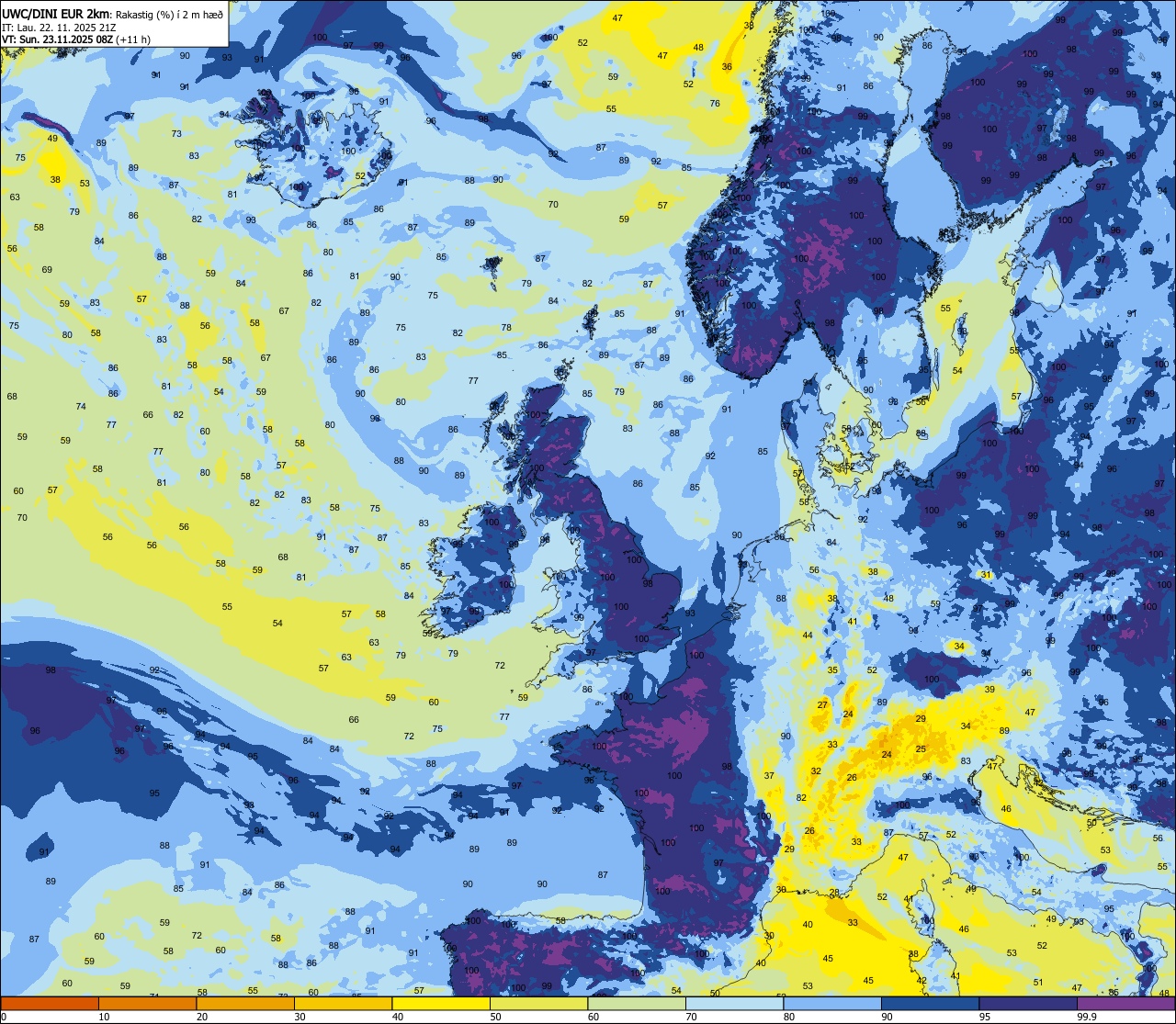Click humidity value "37" over eastern France
1176x1024 pixels.
coord(769,776)
